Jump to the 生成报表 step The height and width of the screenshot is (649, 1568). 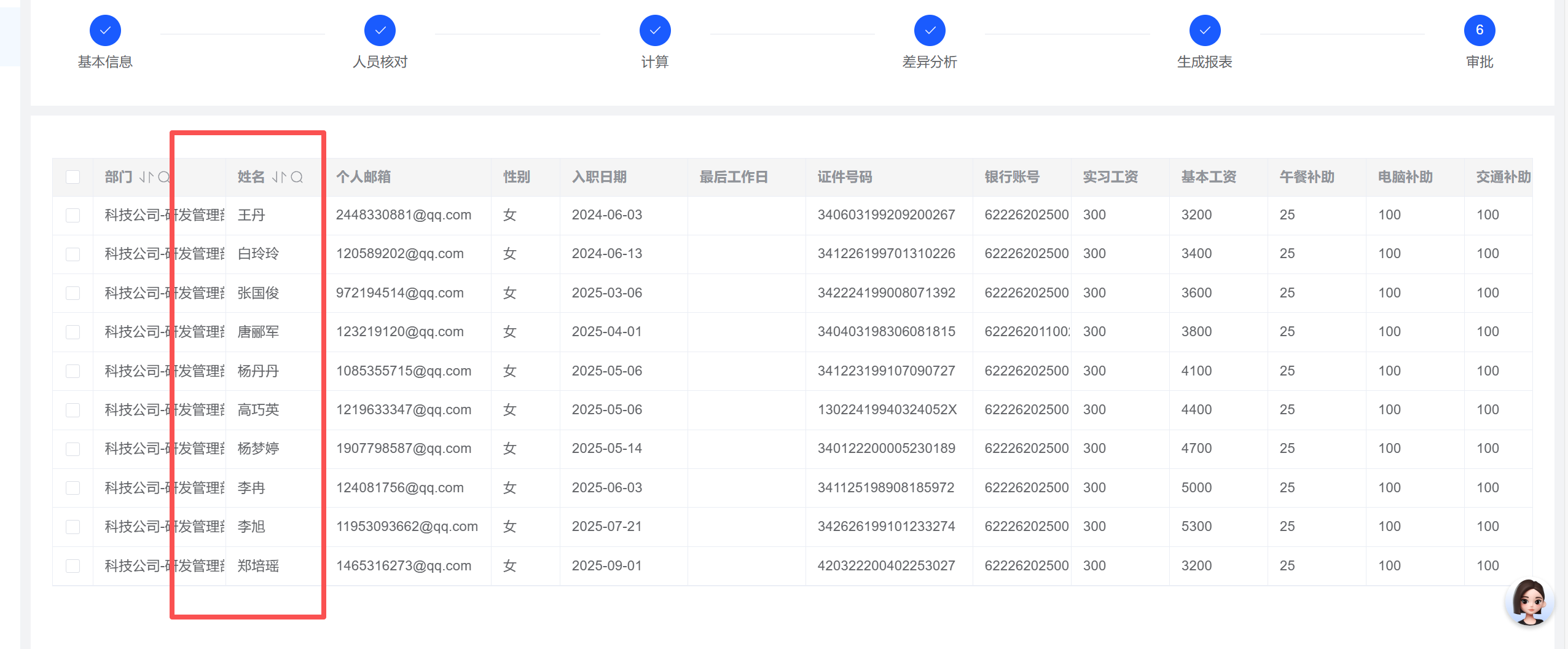pos(1204,31)
